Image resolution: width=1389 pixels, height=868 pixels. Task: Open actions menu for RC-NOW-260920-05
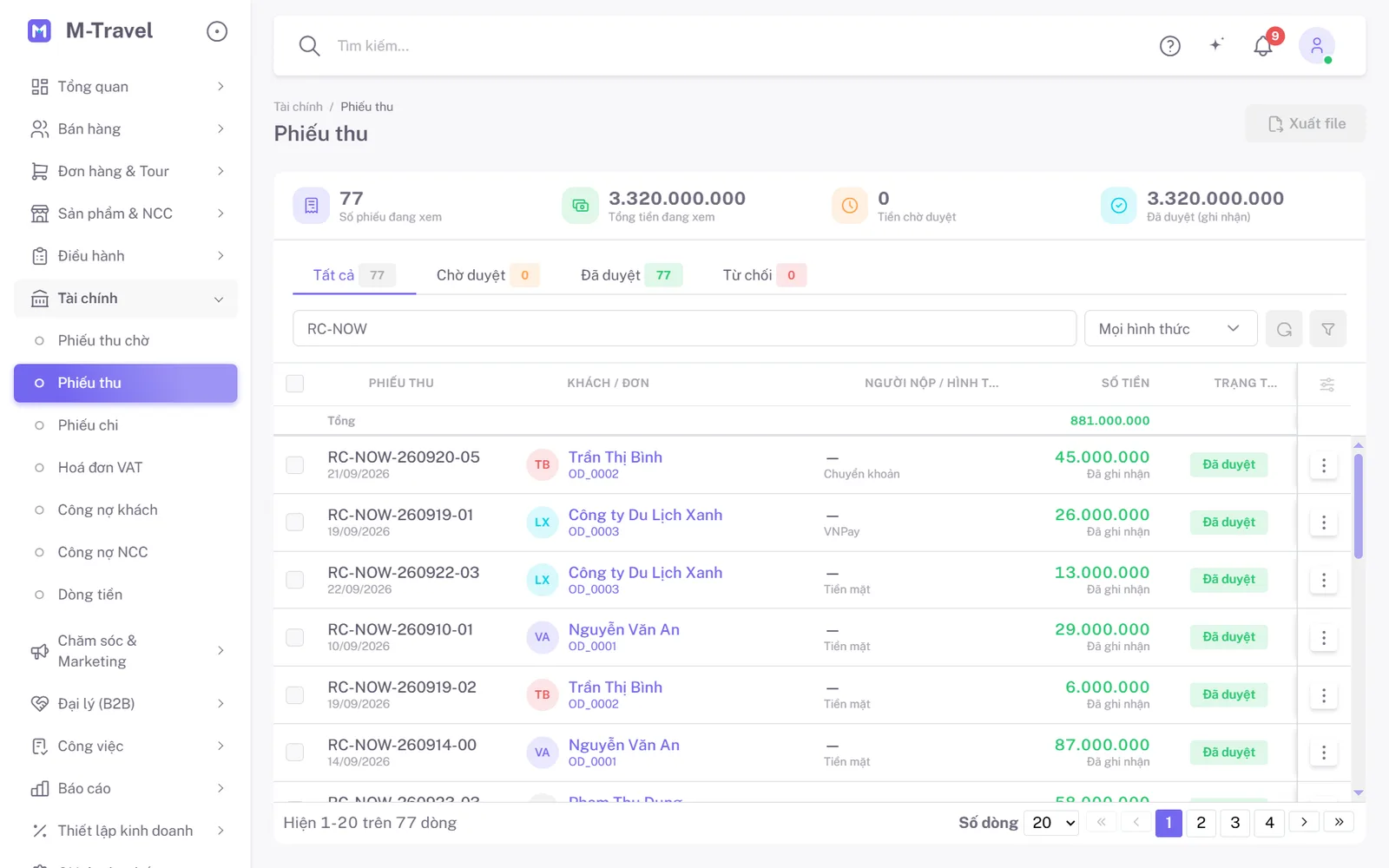tap(1323, 465)
